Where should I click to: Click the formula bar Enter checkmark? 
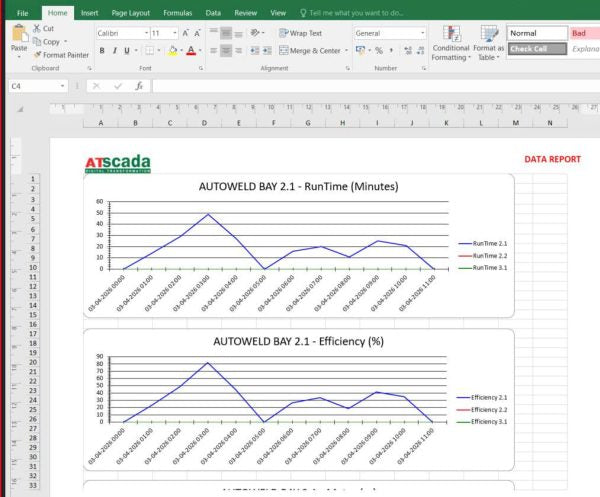(x=118, y=86)
